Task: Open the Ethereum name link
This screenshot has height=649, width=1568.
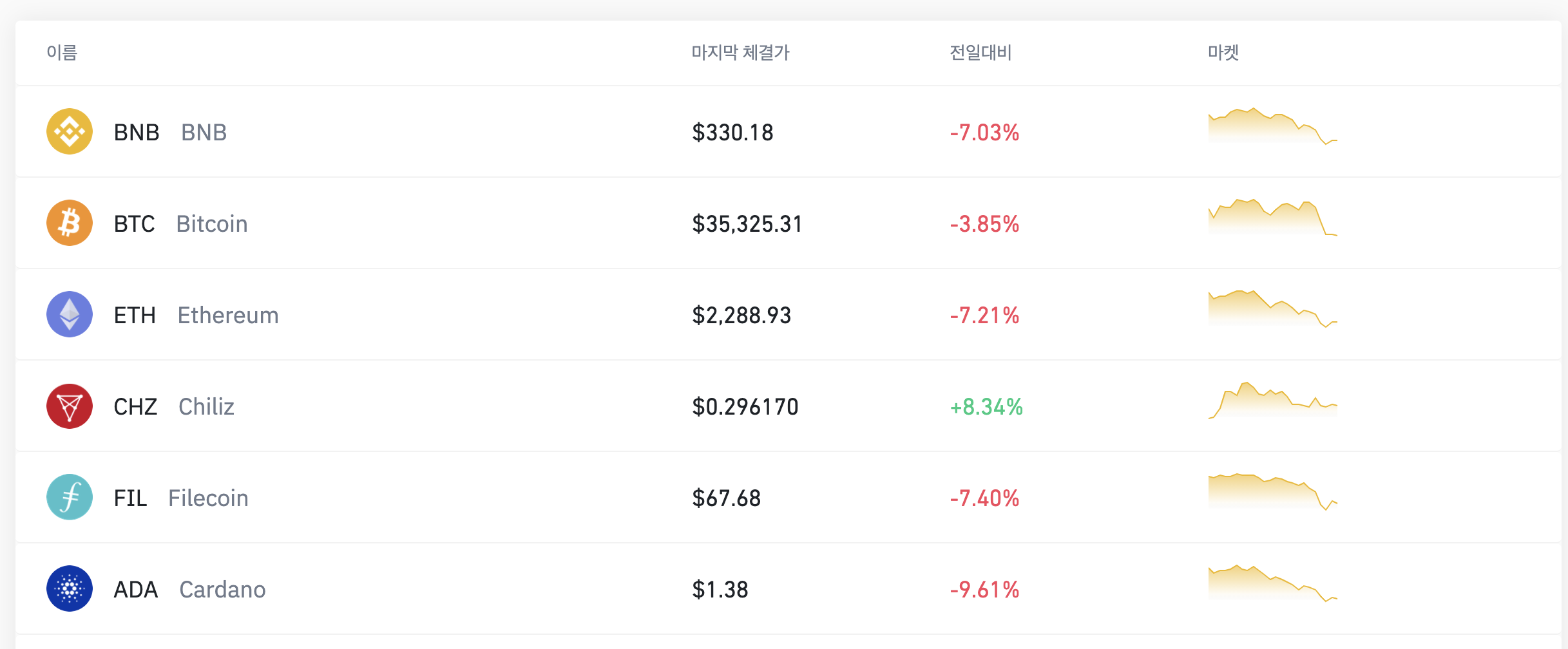Action: [228, 315]
